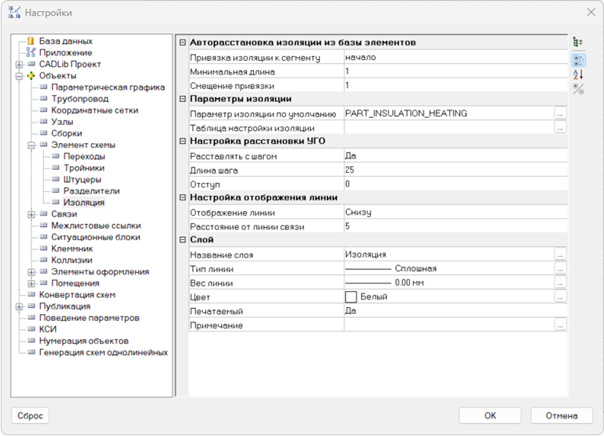
Task: Open the Цвет ellipsis picker
Action: (560, 297)
